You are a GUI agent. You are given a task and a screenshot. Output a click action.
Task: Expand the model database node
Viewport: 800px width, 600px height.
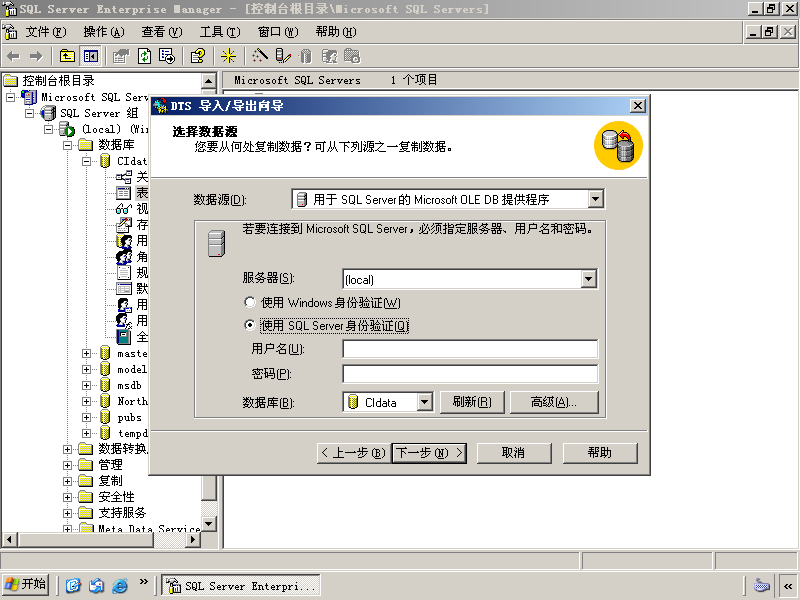86,369
